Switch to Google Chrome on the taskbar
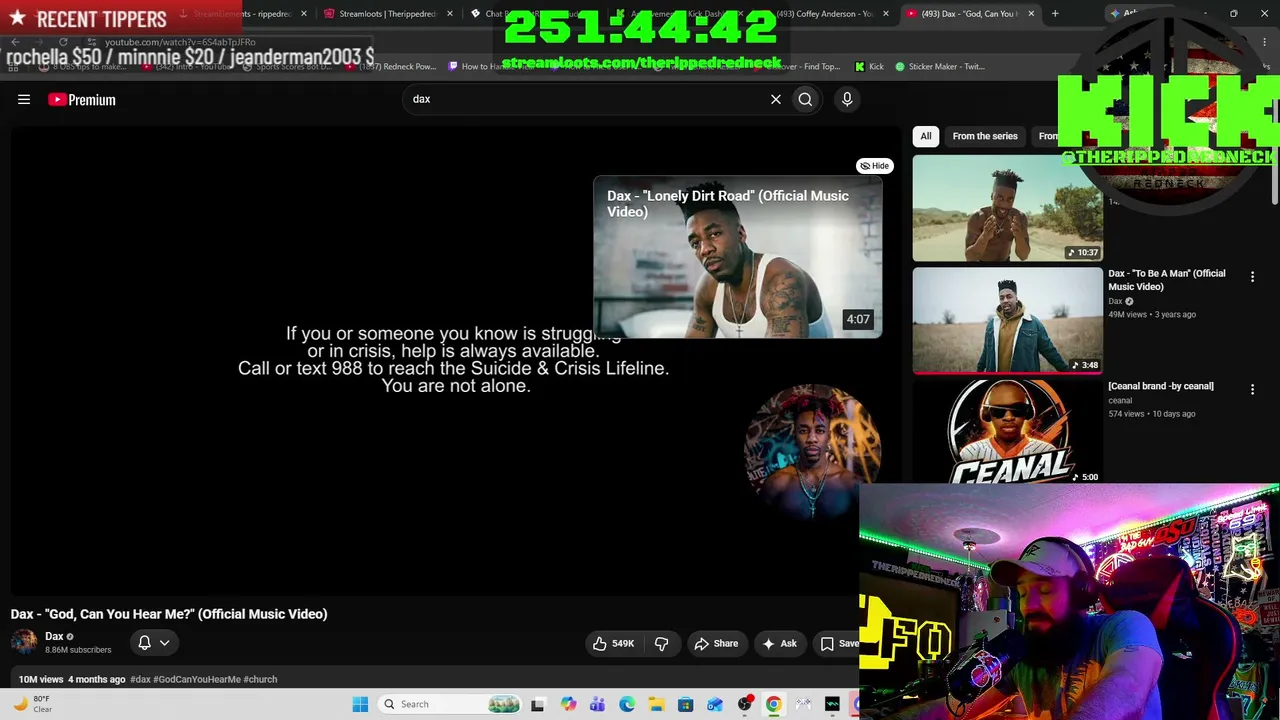Viewport: 1280px width, 720px height. point(773,704)
